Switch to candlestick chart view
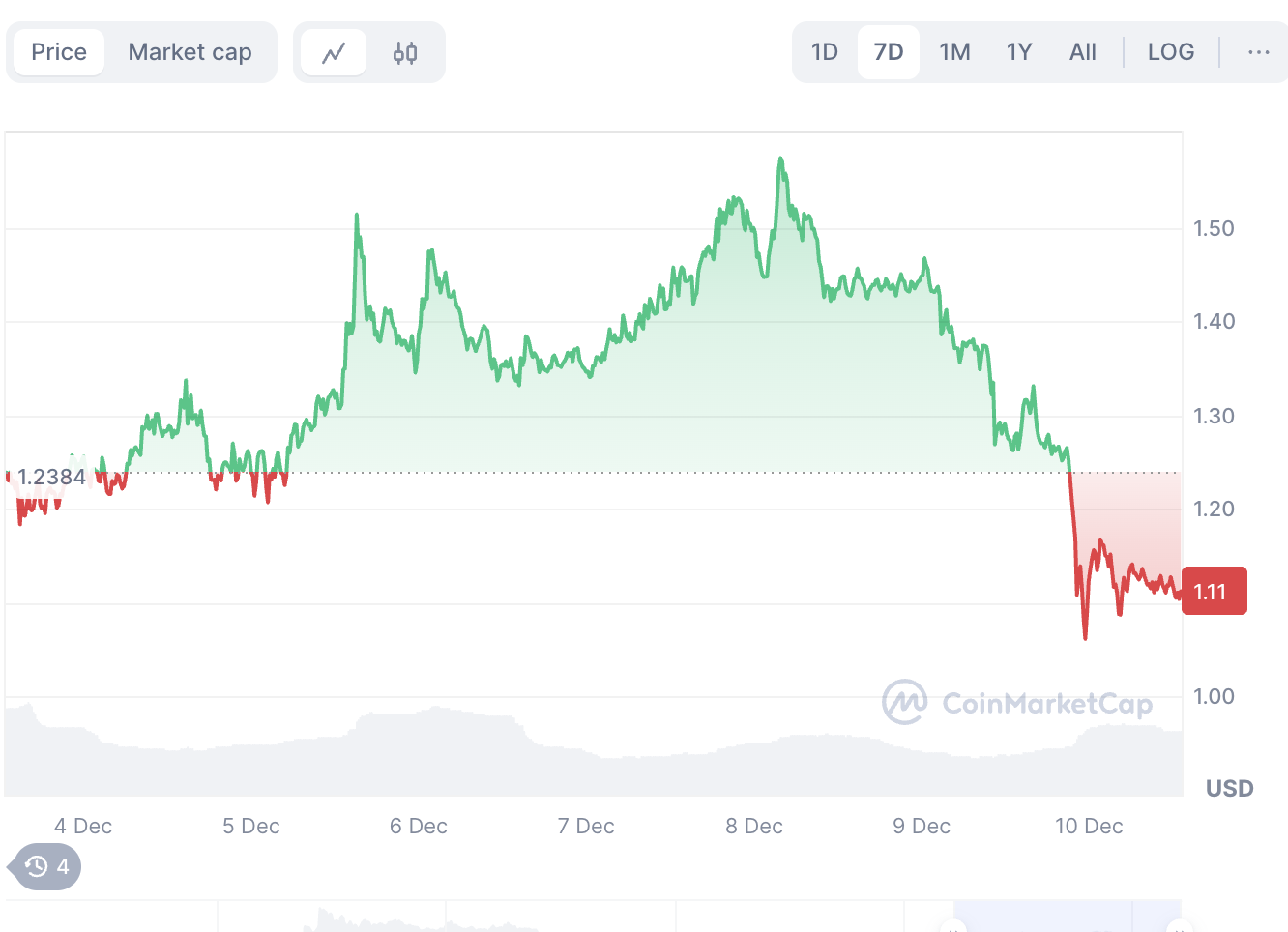 pyautogui.click(x=404, y=52)
